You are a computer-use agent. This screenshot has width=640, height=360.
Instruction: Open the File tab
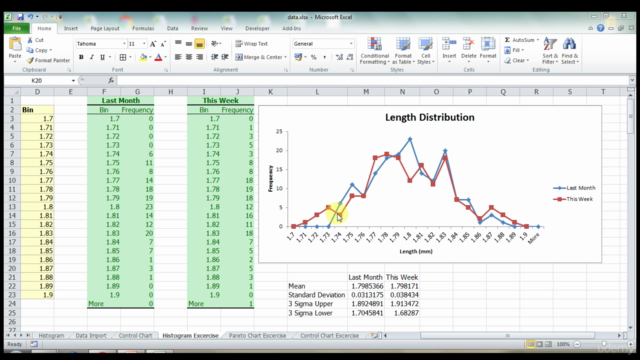tap(16, 28)
